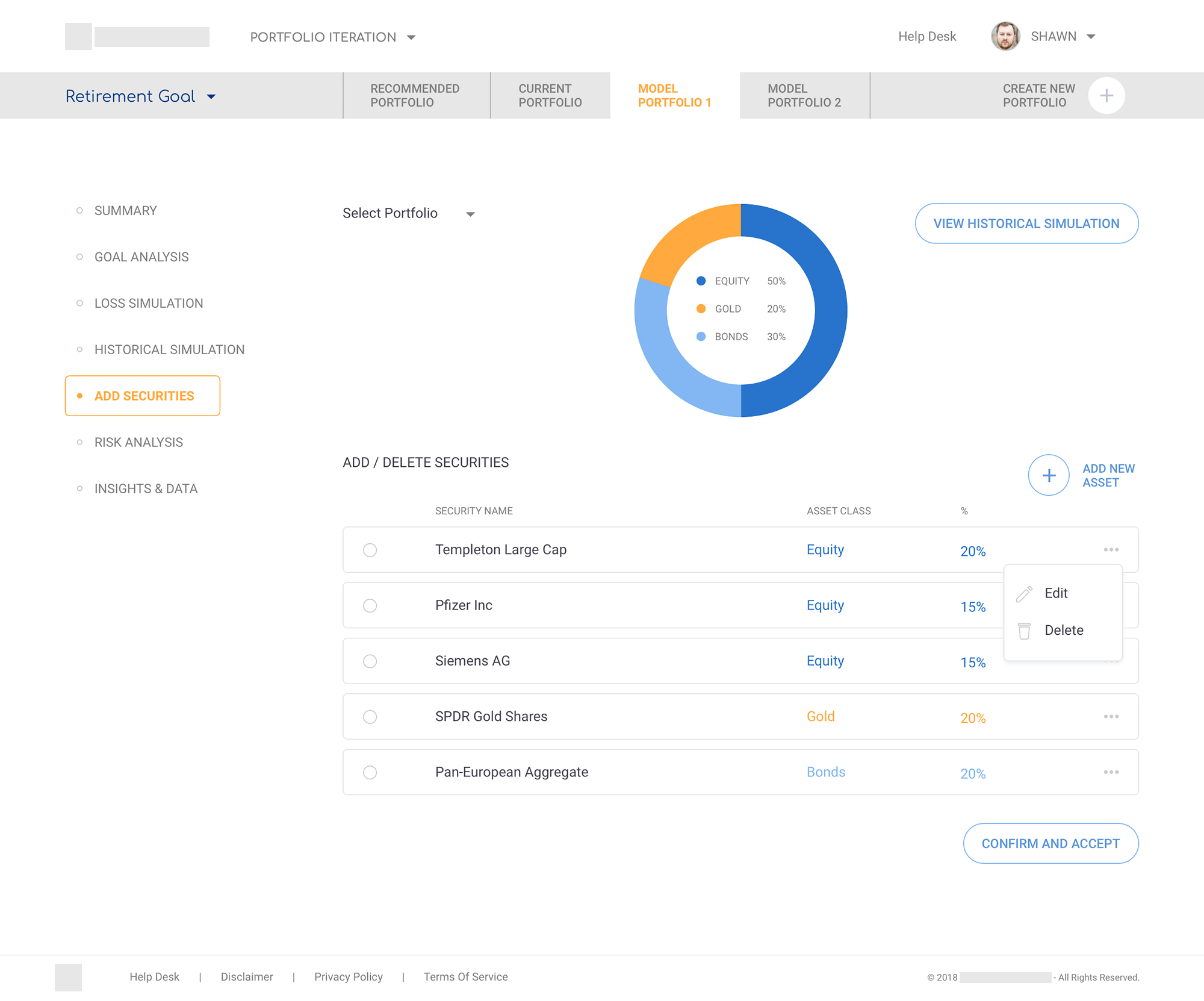Click the plus icon on Create New Portfolio
Image resolution: width=1204 pixels, height=1001 pixels.
tap(1106, 95)
